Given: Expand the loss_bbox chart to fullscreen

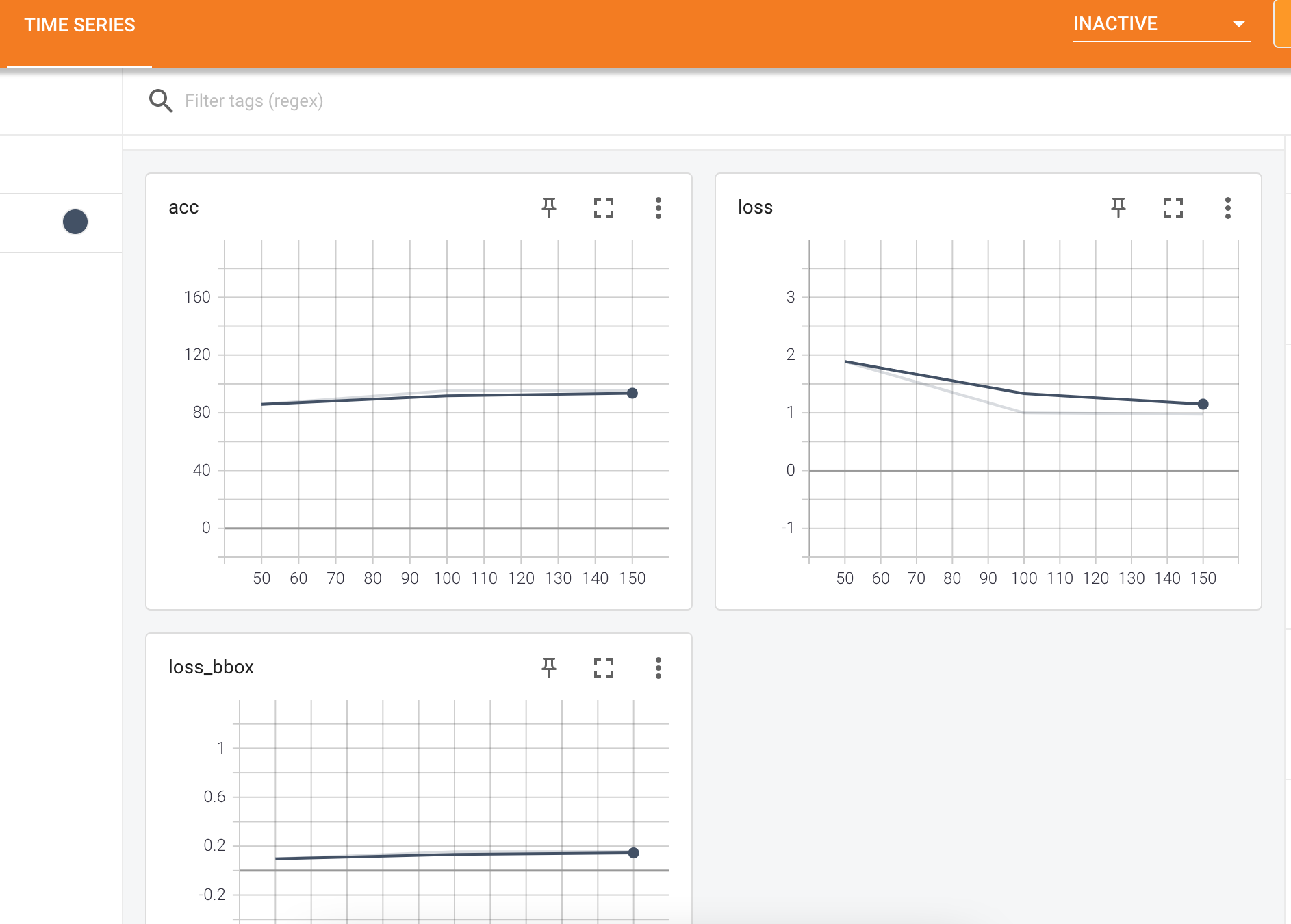Looking at the screenshot, I should click(604, 668).
